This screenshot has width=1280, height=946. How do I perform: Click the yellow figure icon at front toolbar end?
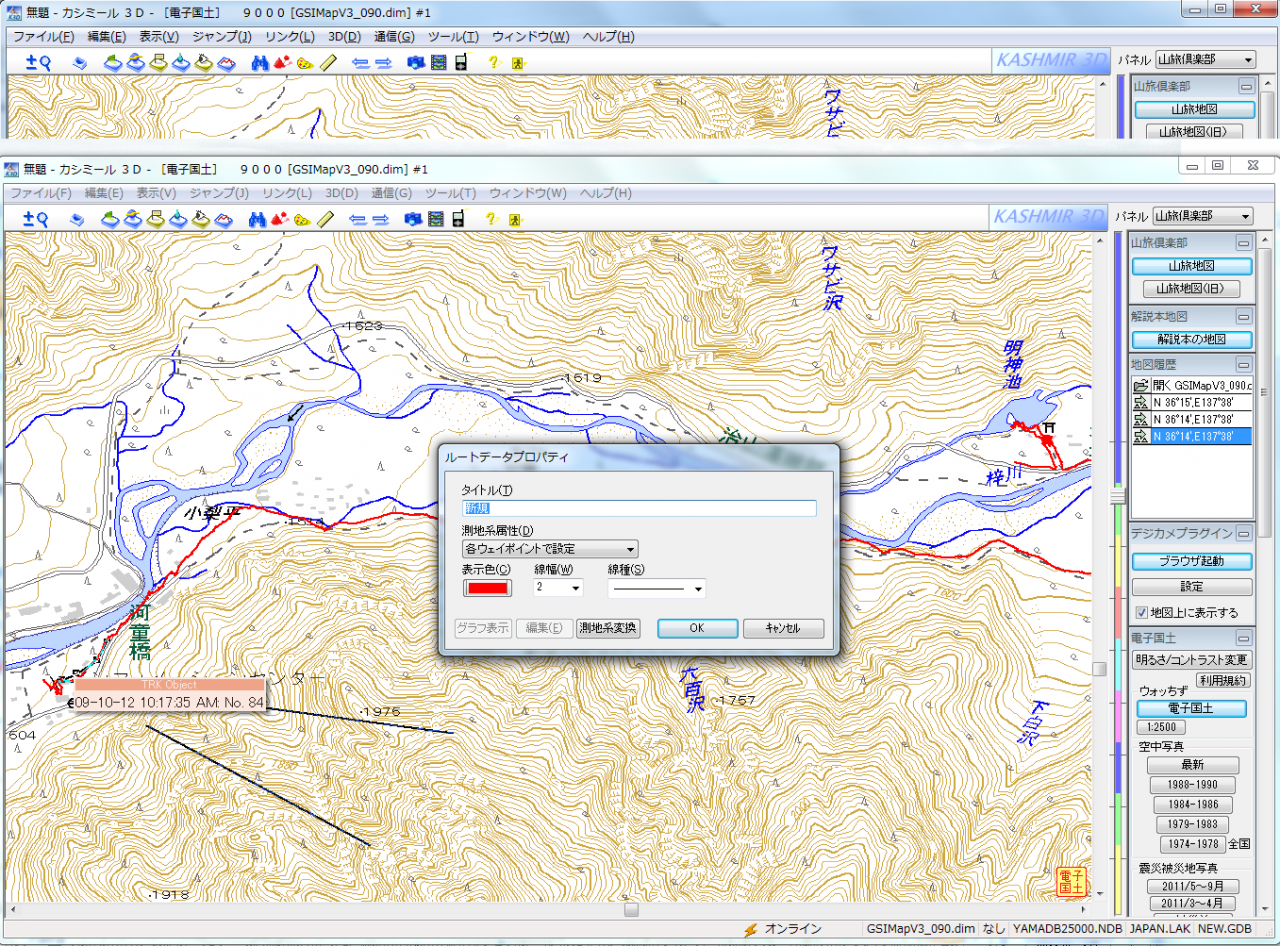pos(516,218)
